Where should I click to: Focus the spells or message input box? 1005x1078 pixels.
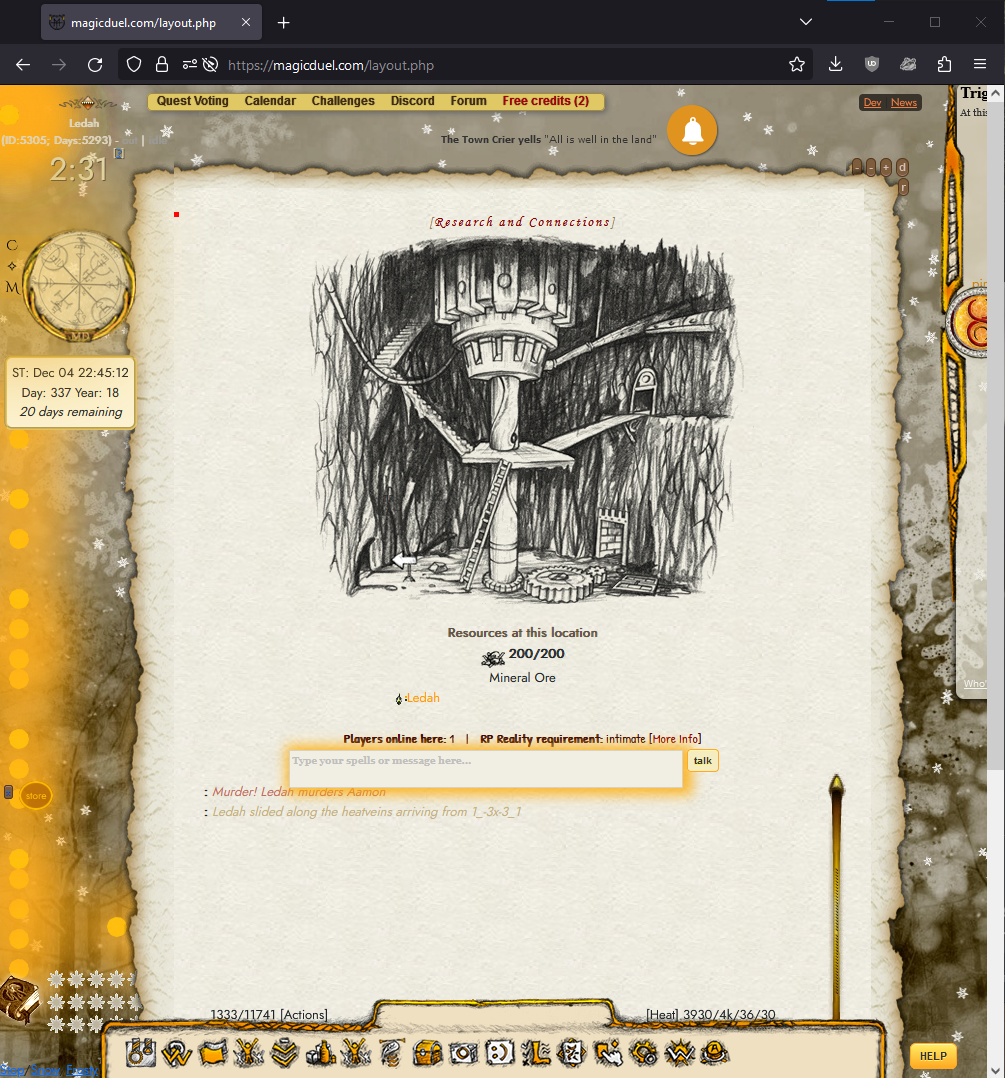click(x=485, y=769)
